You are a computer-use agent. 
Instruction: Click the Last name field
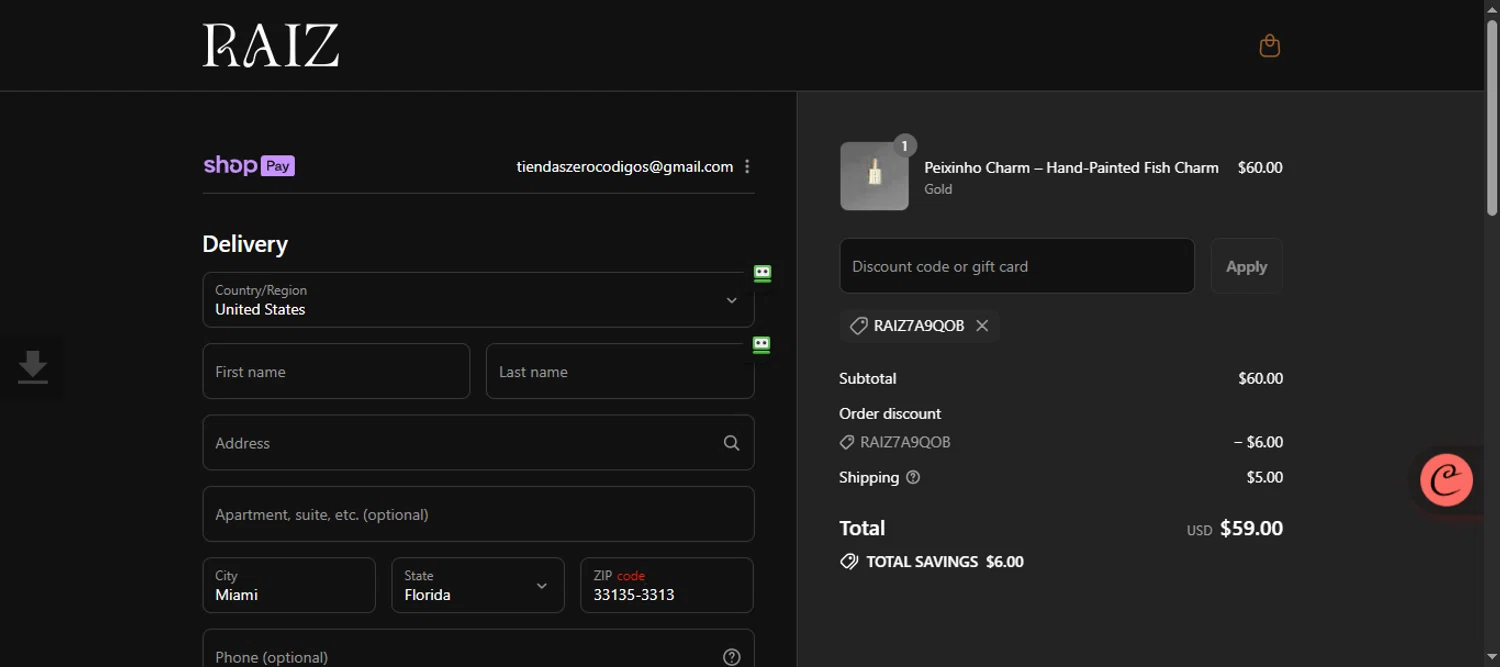[x=620, y=371]
